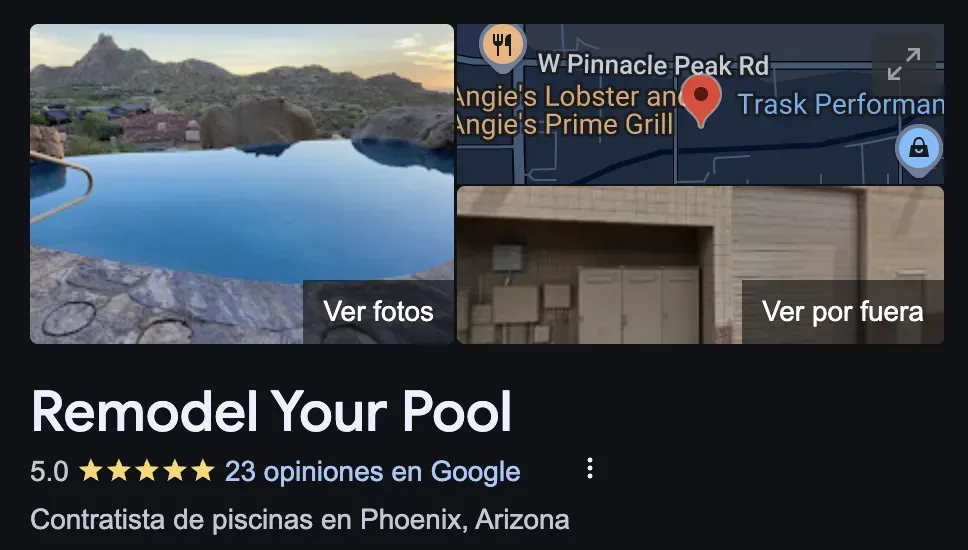Viewport: 968px width, 550px height.
Task: Click the Remodel Your Pool business title
Action: (272, 412)
